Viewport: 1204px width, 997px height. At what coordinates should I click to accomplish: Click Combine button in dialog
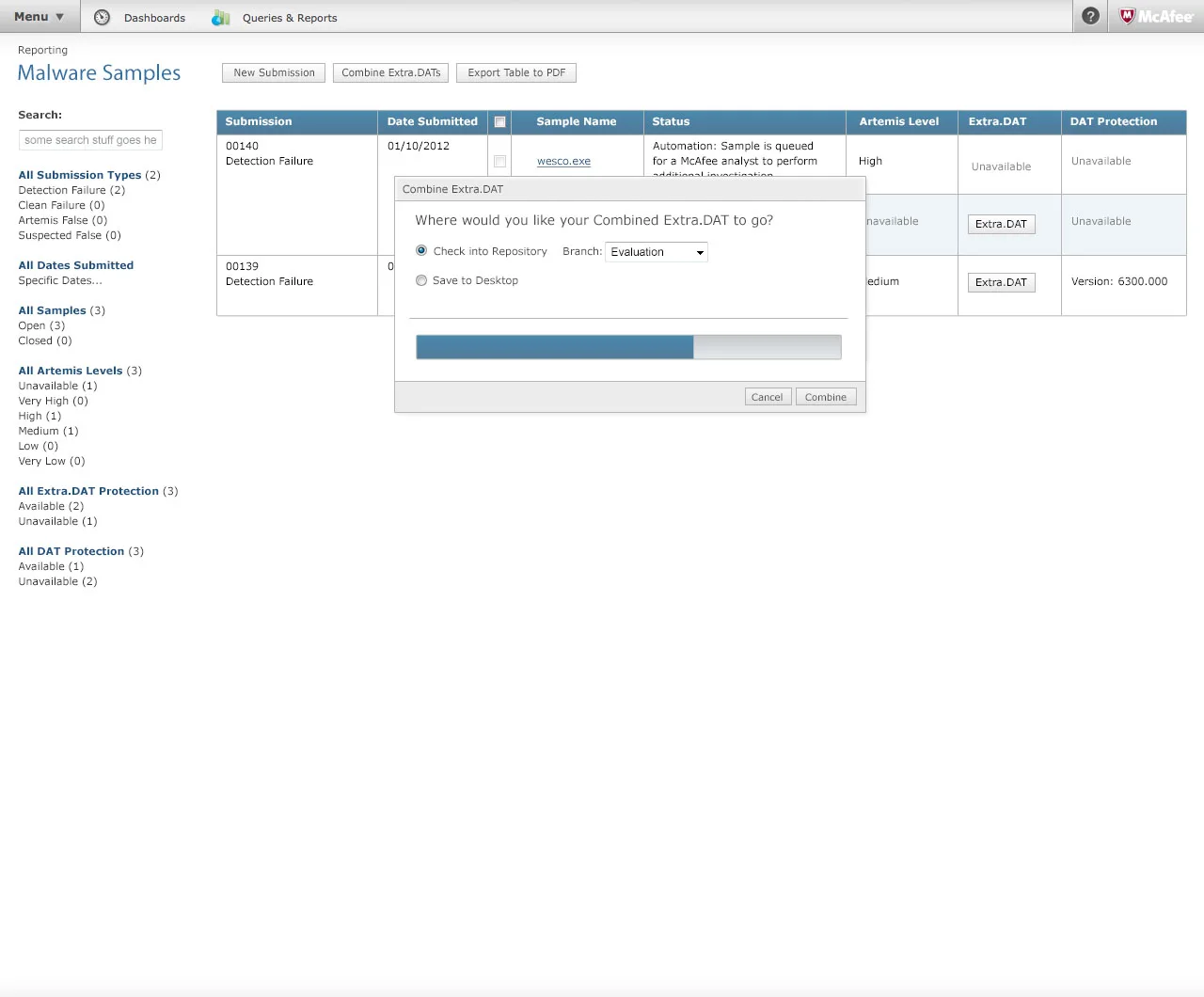826,397
